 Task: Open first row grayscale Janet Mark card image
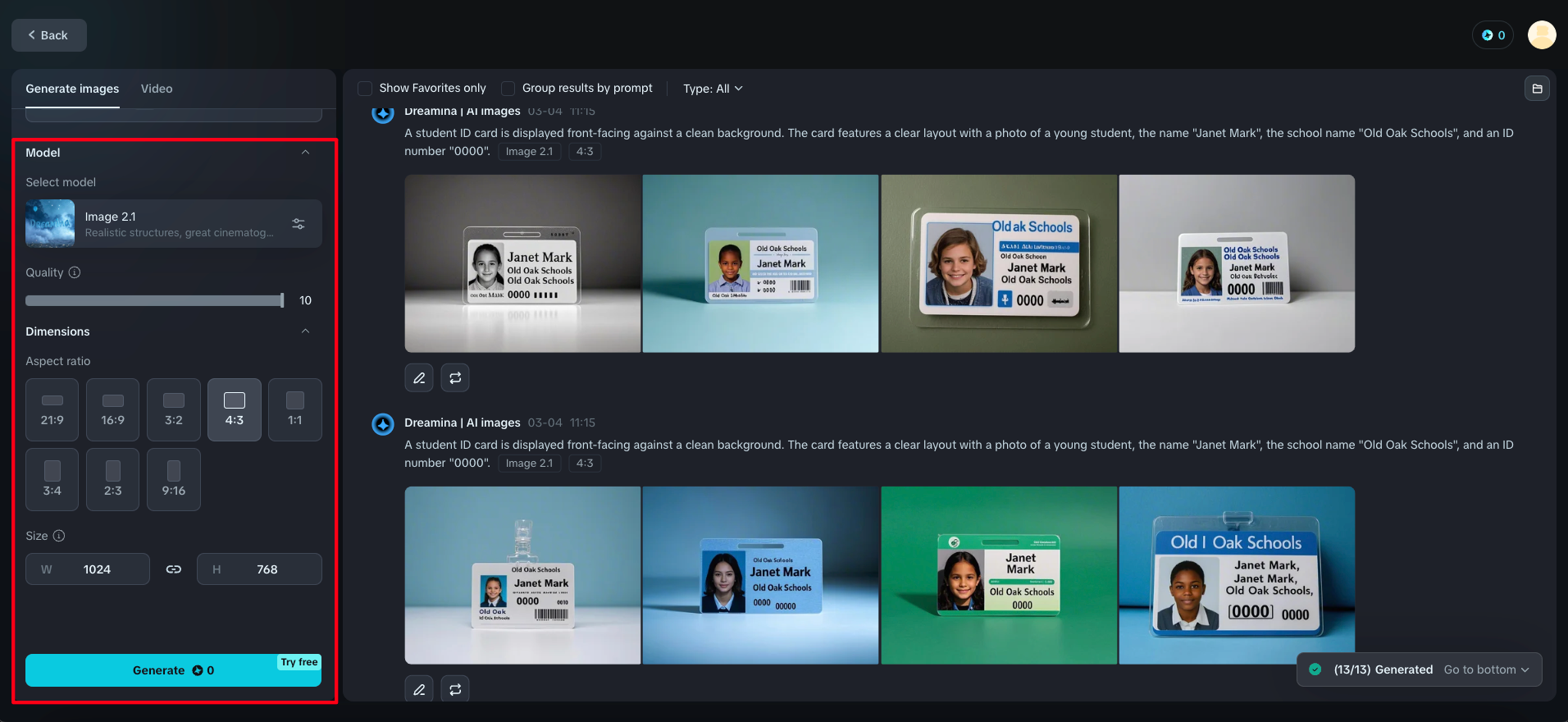(x=522, y=263)
